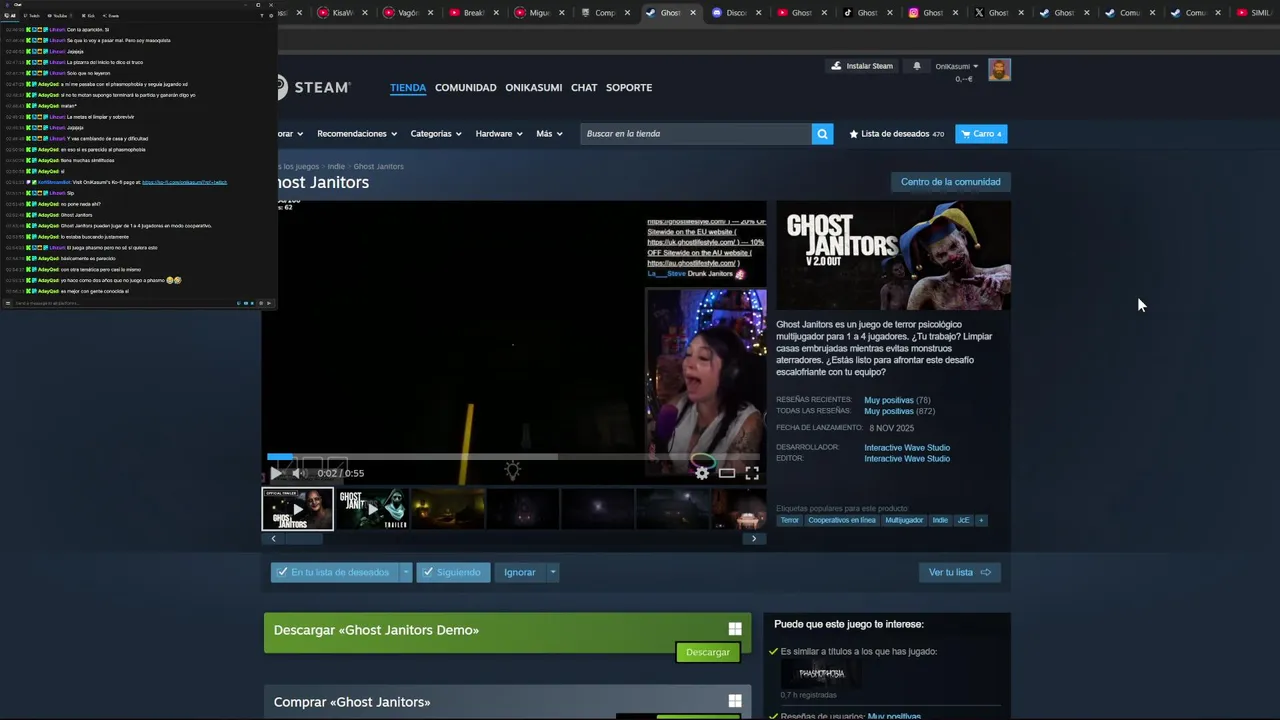
Task: Open the ONIKASUMI profile menu
Action: 534,88
